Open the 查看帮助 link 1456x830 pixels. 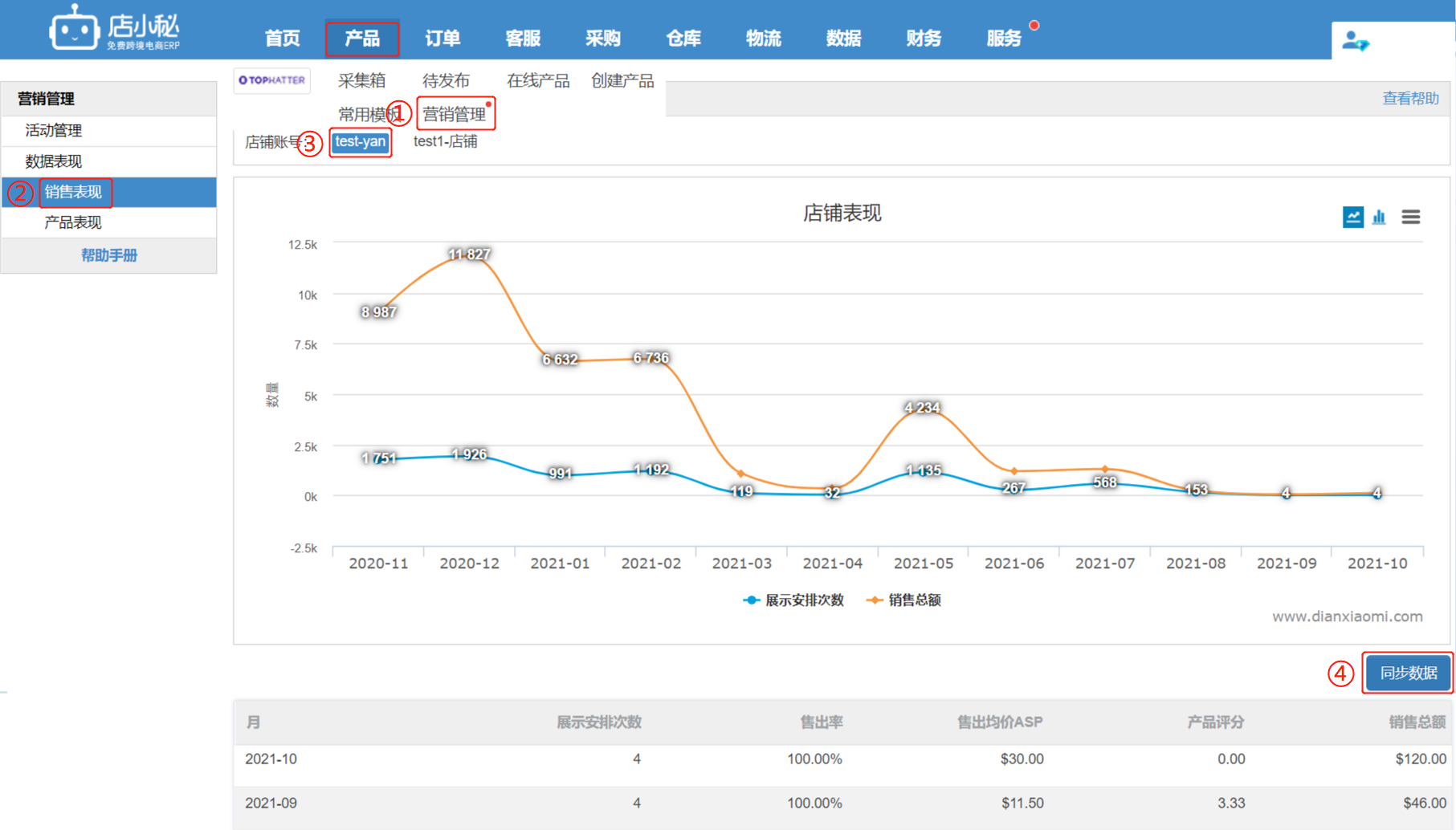(1409, 99)
